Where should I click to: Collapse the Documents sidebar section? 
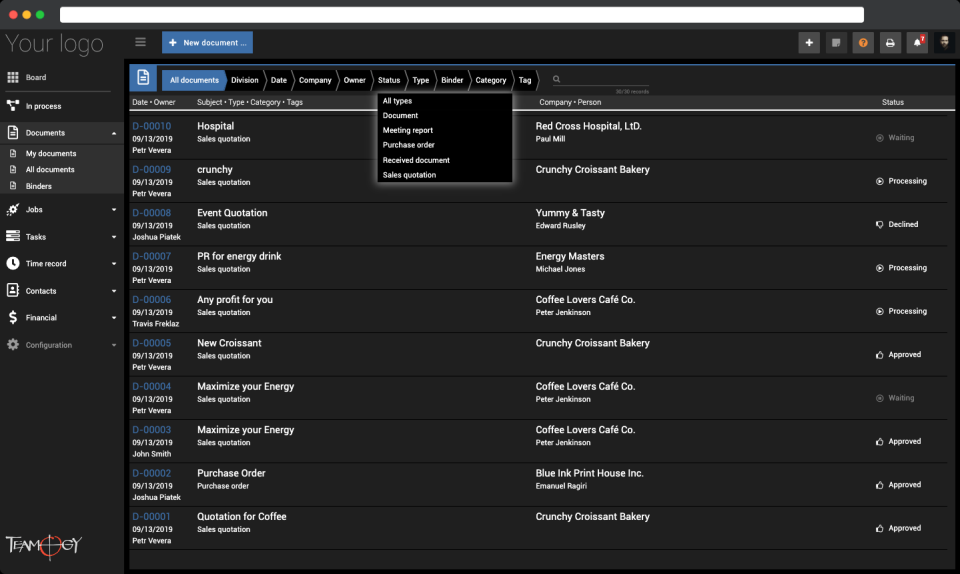pyautogui.click(x=114, y=133)
